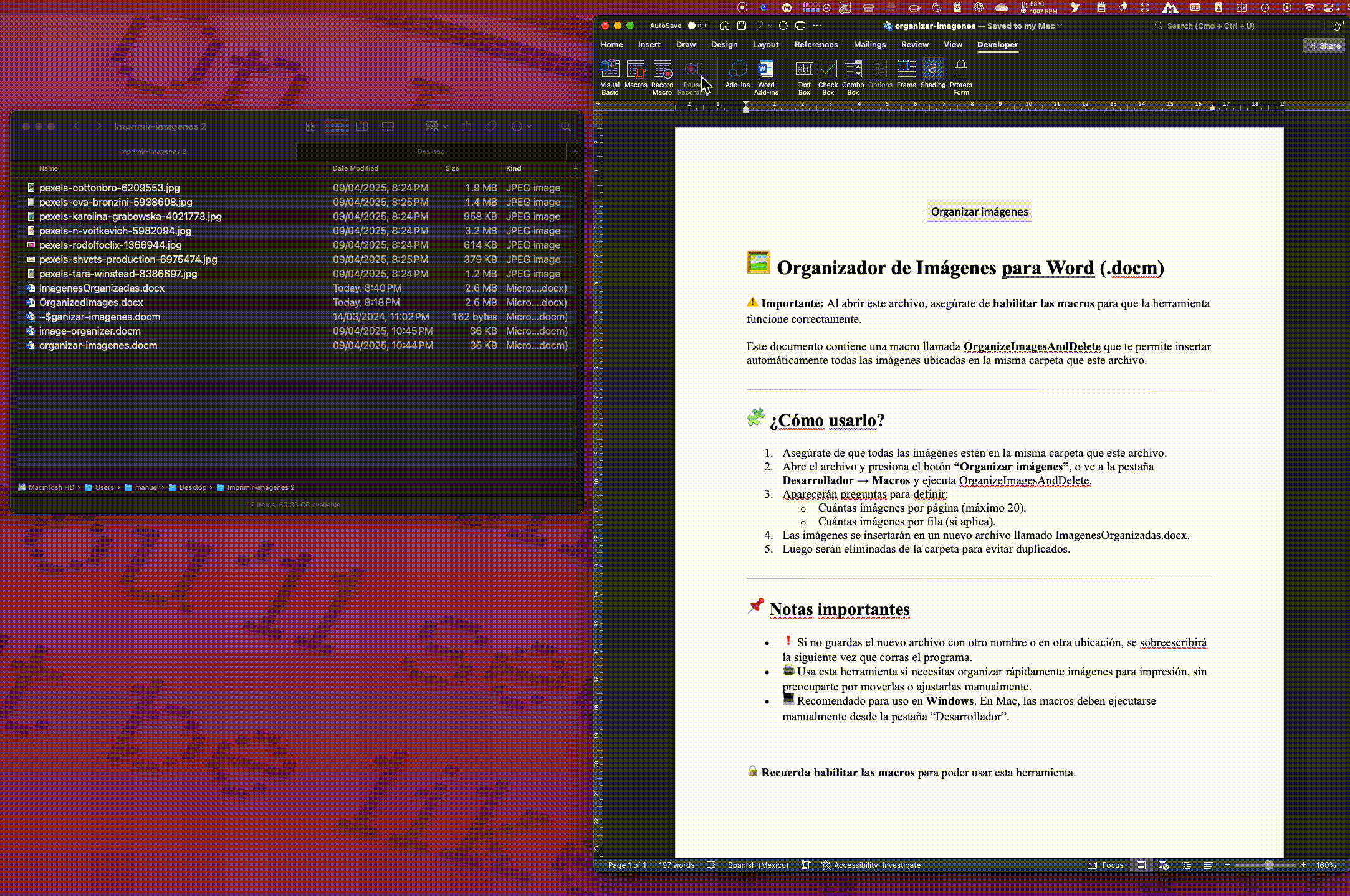Image resolution: width=1350 pixels, height=896 pixels.
Task: Open Finder's group-by dropdown
Action: coord(436,126)
